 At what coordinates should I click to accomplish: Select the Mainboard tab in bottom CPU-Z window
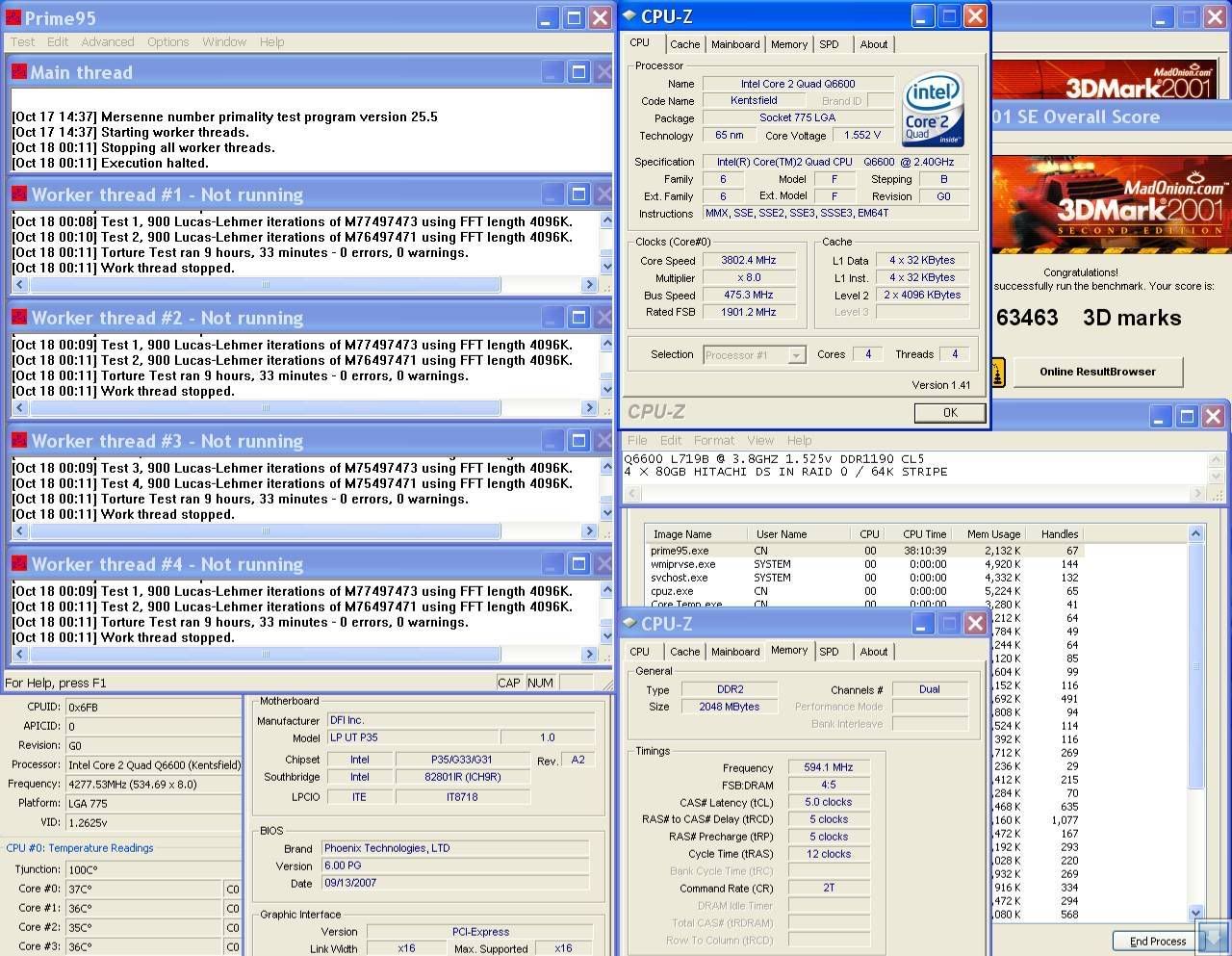click(x=735, y=652)
